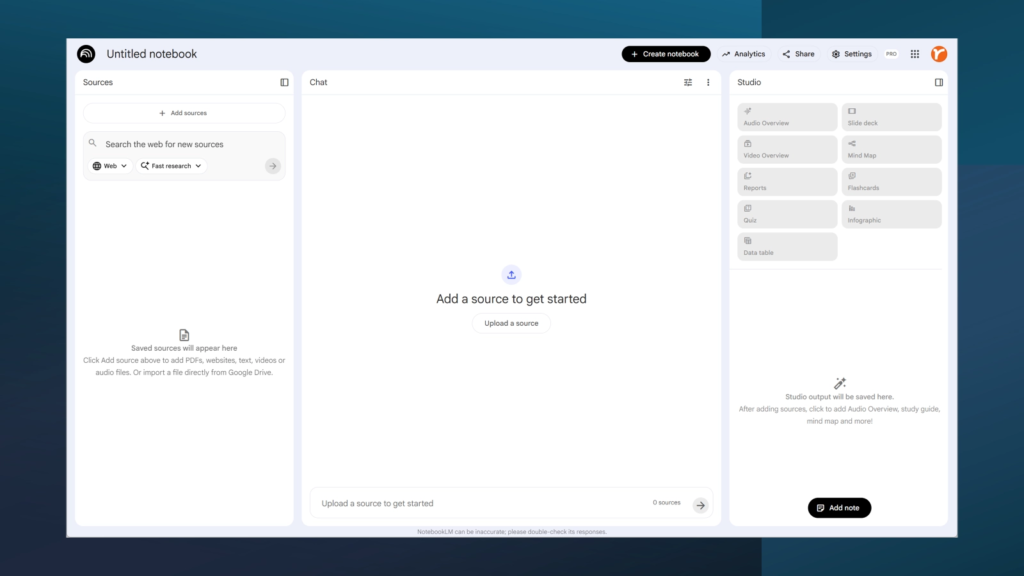Viewport: 1024px width, 576px height.
Task: Open chat configuration settings icon
Action: tap(688, 82)
